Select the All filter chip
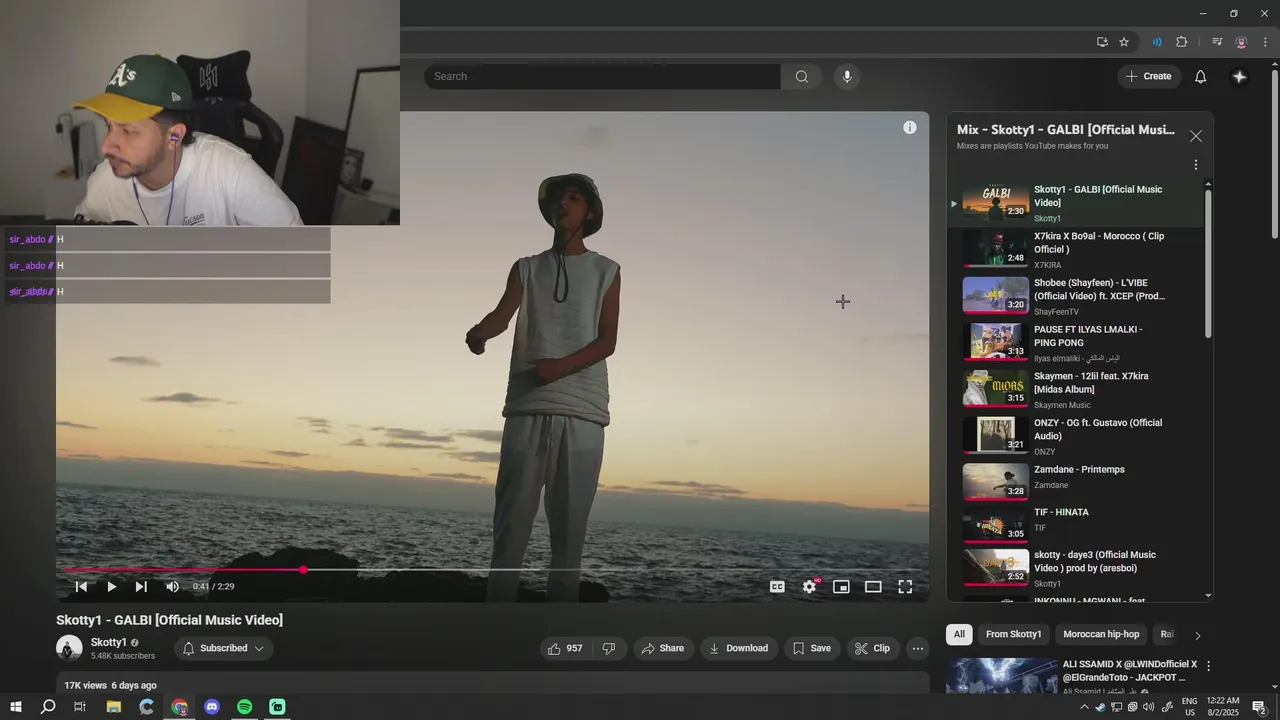The width and height of the screenshot is (1280, 720). pyautogui.click(x=959, y=634)
